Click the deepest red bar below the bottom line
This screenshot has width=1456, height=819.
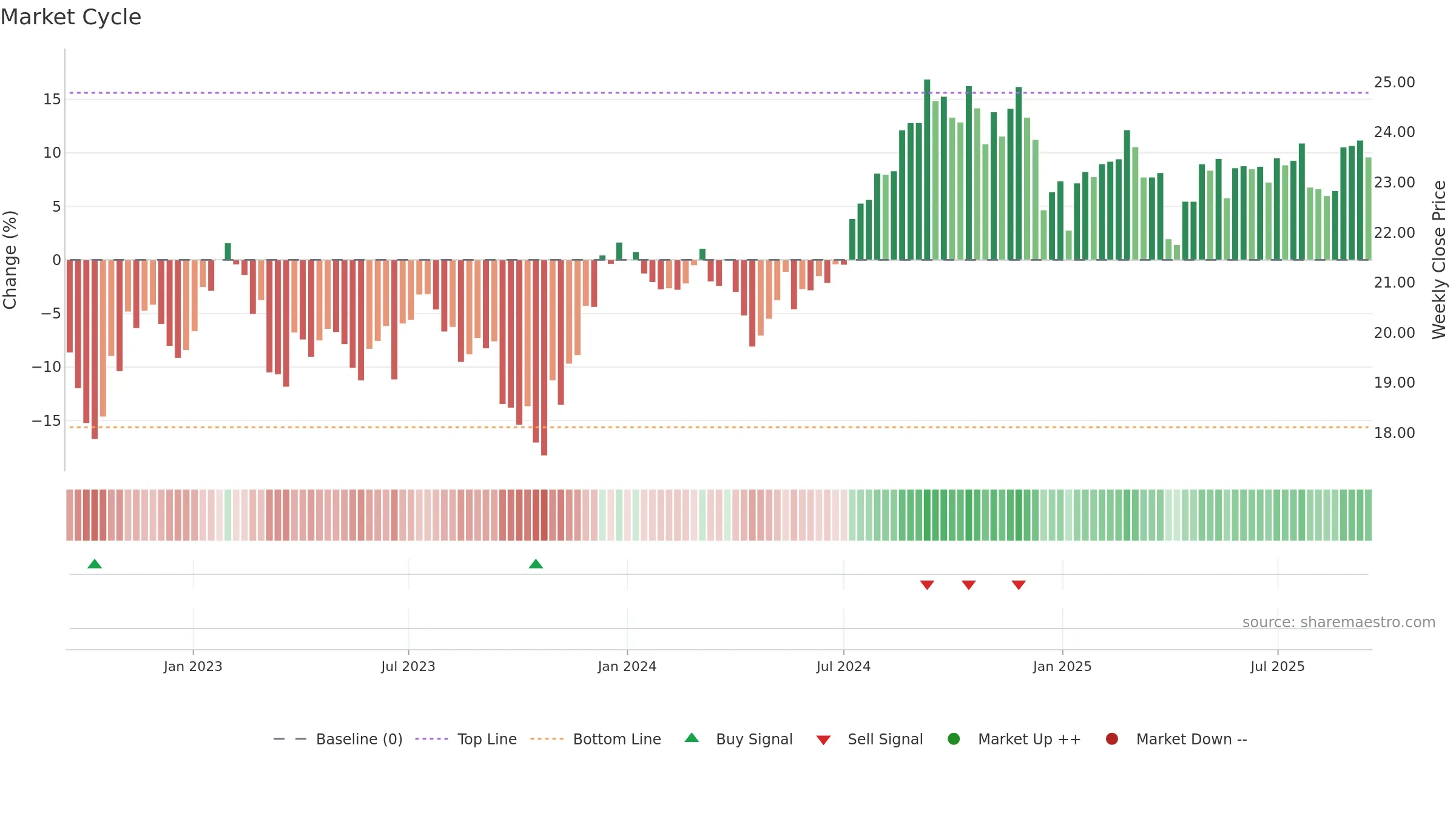(x=544, y=357)
